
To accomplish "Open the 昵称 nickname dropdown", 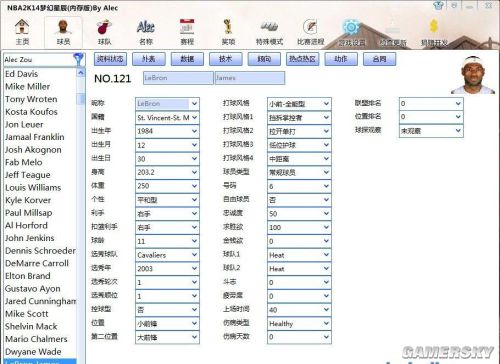I will pyautogui.click(x=167, y=104).
